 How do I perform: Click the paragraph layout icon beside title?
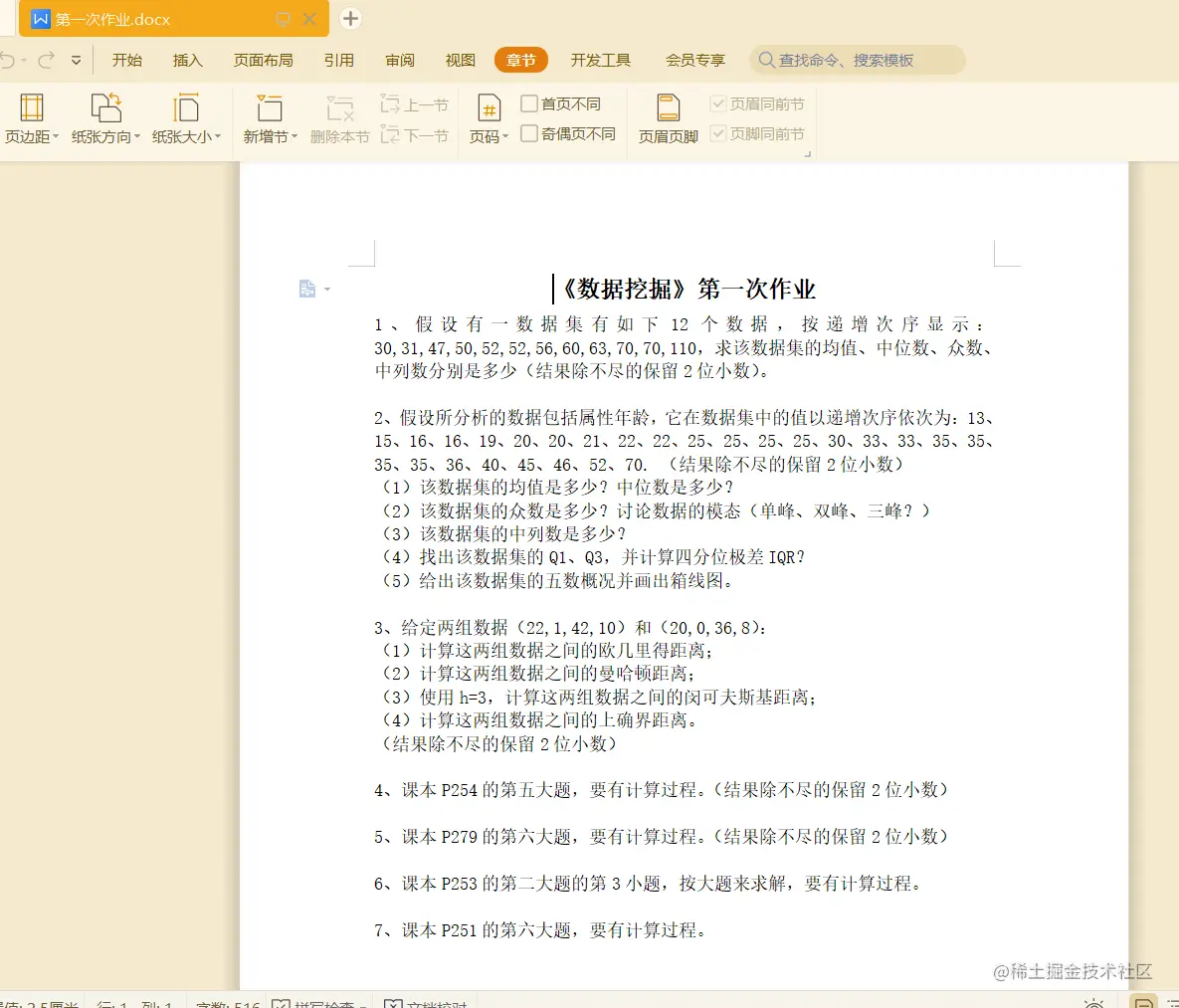pyautogui.click(x=306, y=289)
